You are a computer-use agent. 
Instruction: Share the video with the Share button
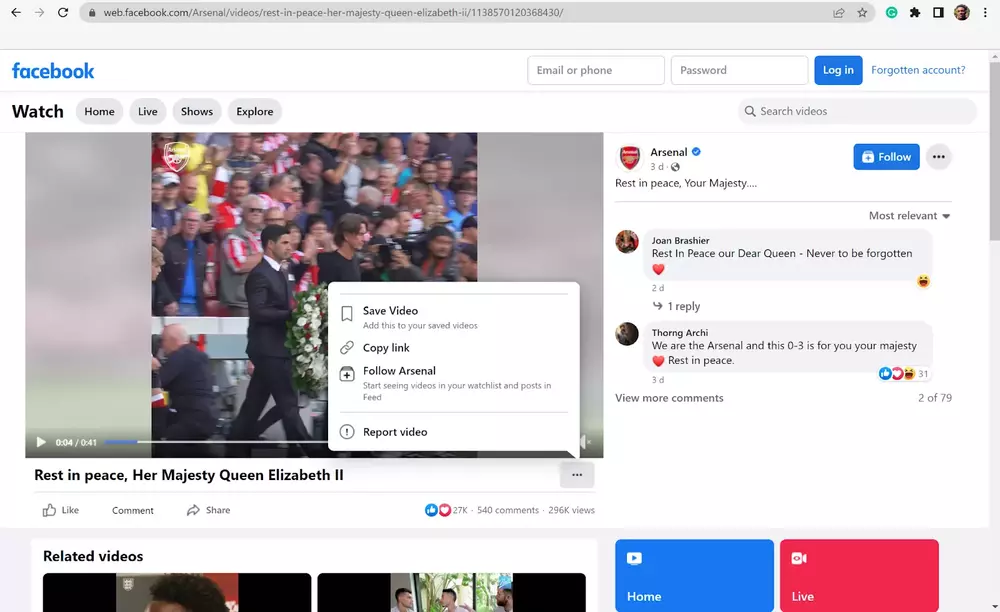[209, 510]
